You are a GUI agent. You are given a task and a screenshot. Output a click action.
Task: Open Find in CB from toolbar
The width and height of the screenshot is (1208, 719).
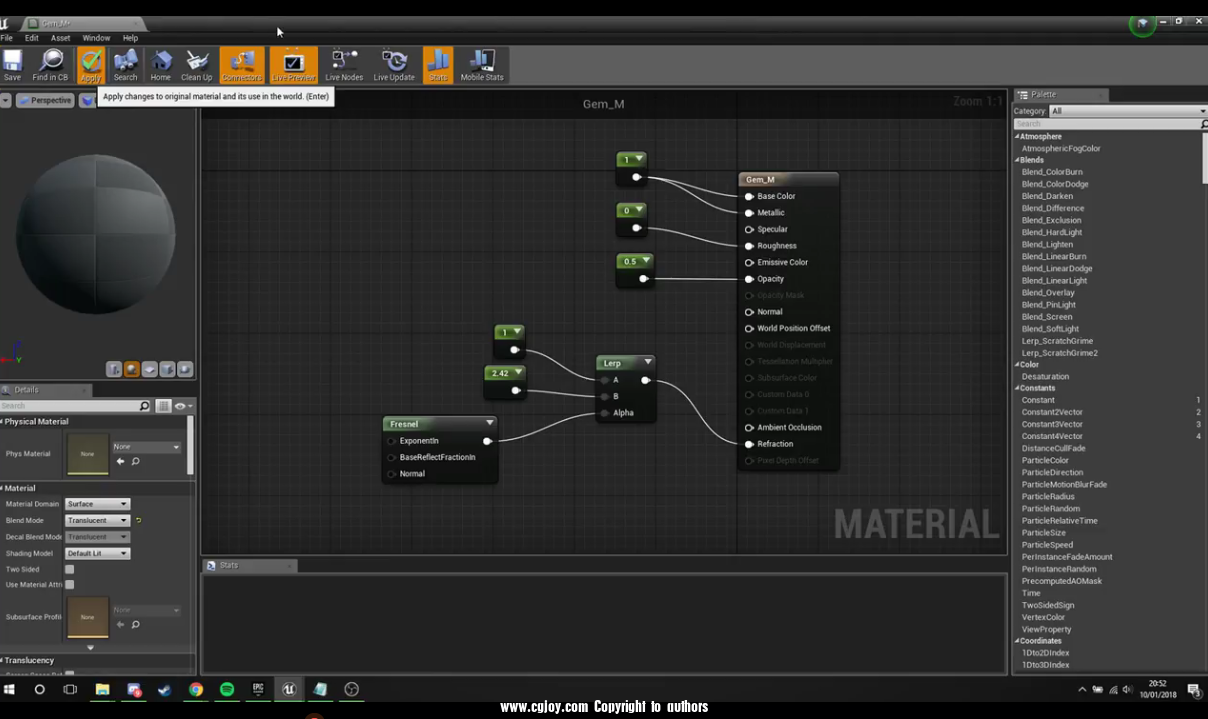point(50,64)
